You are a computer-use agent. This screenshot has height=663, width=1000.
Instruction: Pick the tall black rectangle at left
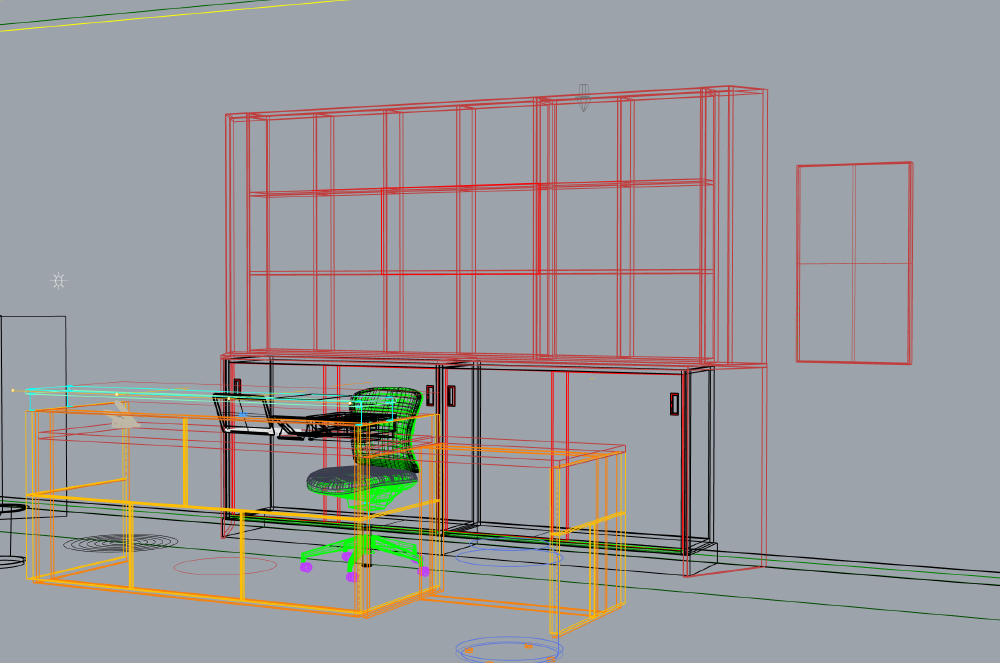[34, 400]
